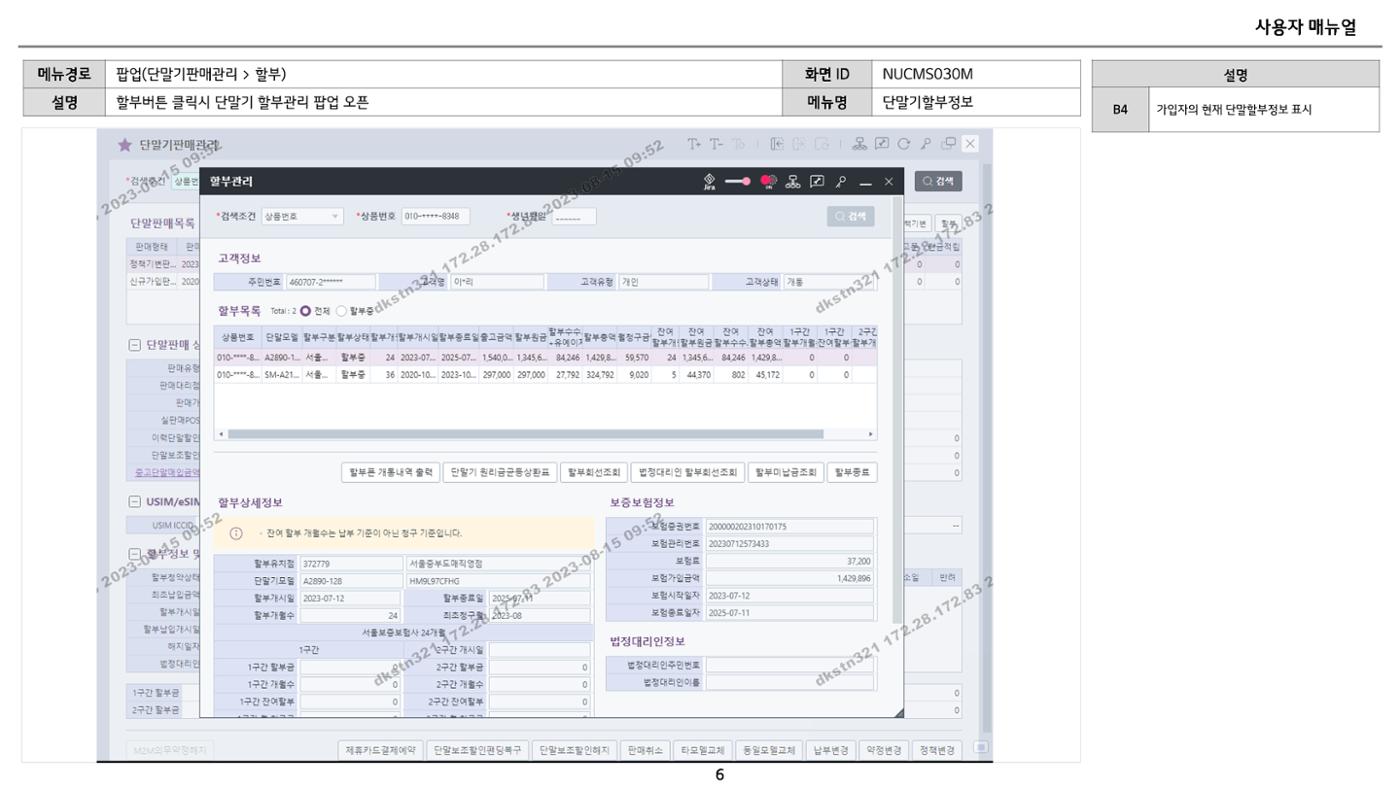Select the 할부목록 row with model A2890
This screenshot has width=1400, height=788.
[547, 358]
